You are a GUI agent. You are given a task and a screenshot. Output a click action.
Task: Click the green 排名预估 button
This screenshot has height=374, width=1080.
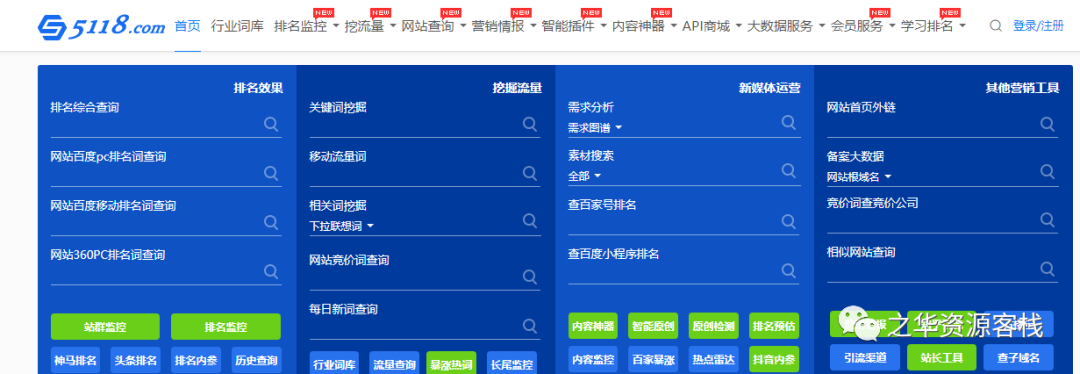click(773, 326)
